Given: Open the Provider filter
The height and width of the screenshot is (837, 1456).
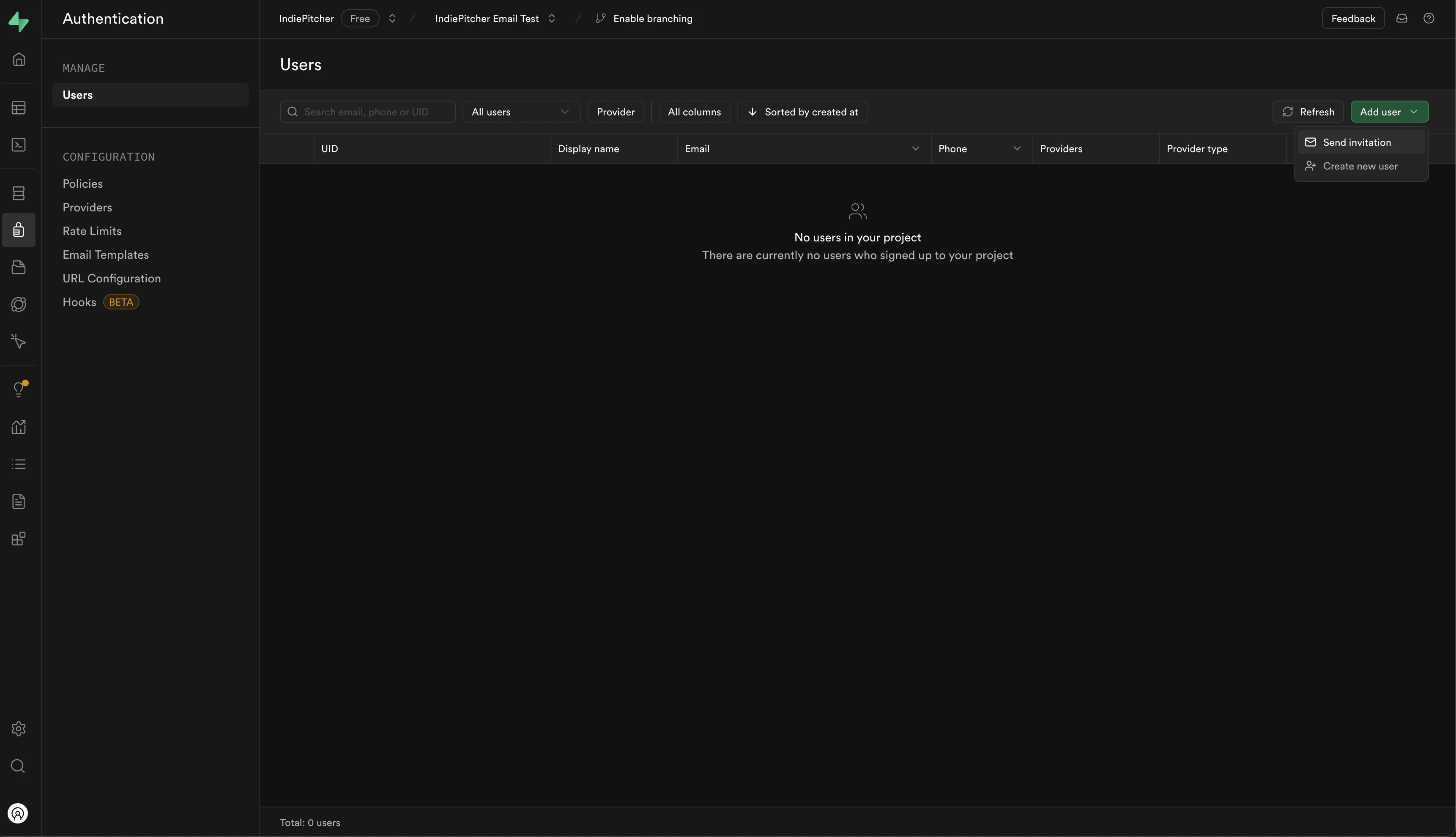Looking at the screenshot, I should click(x=616, y=112).
